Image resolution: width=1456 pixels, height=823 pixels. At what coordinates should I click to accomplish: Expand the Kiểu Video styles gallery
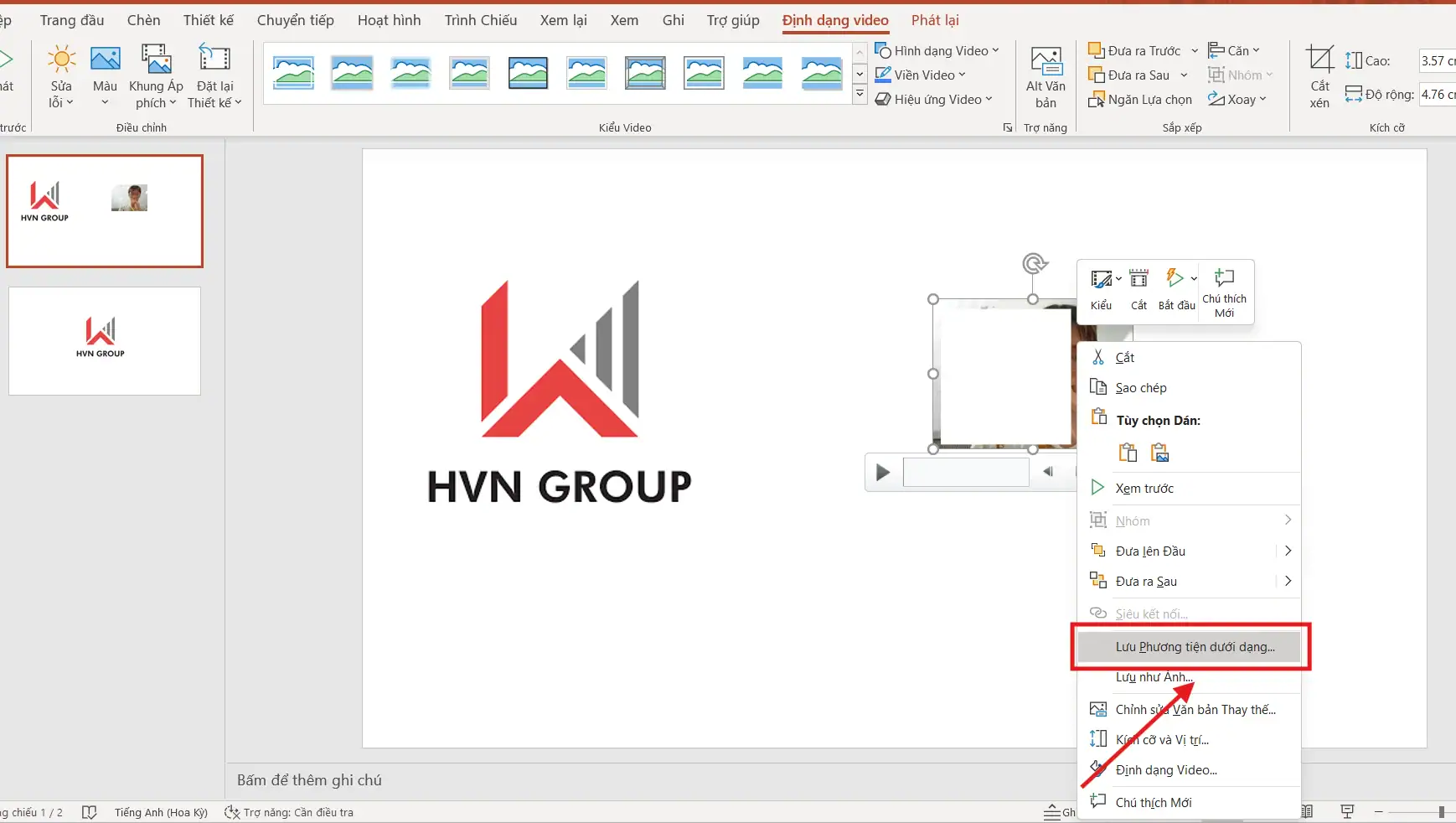[x=860, y=95]
